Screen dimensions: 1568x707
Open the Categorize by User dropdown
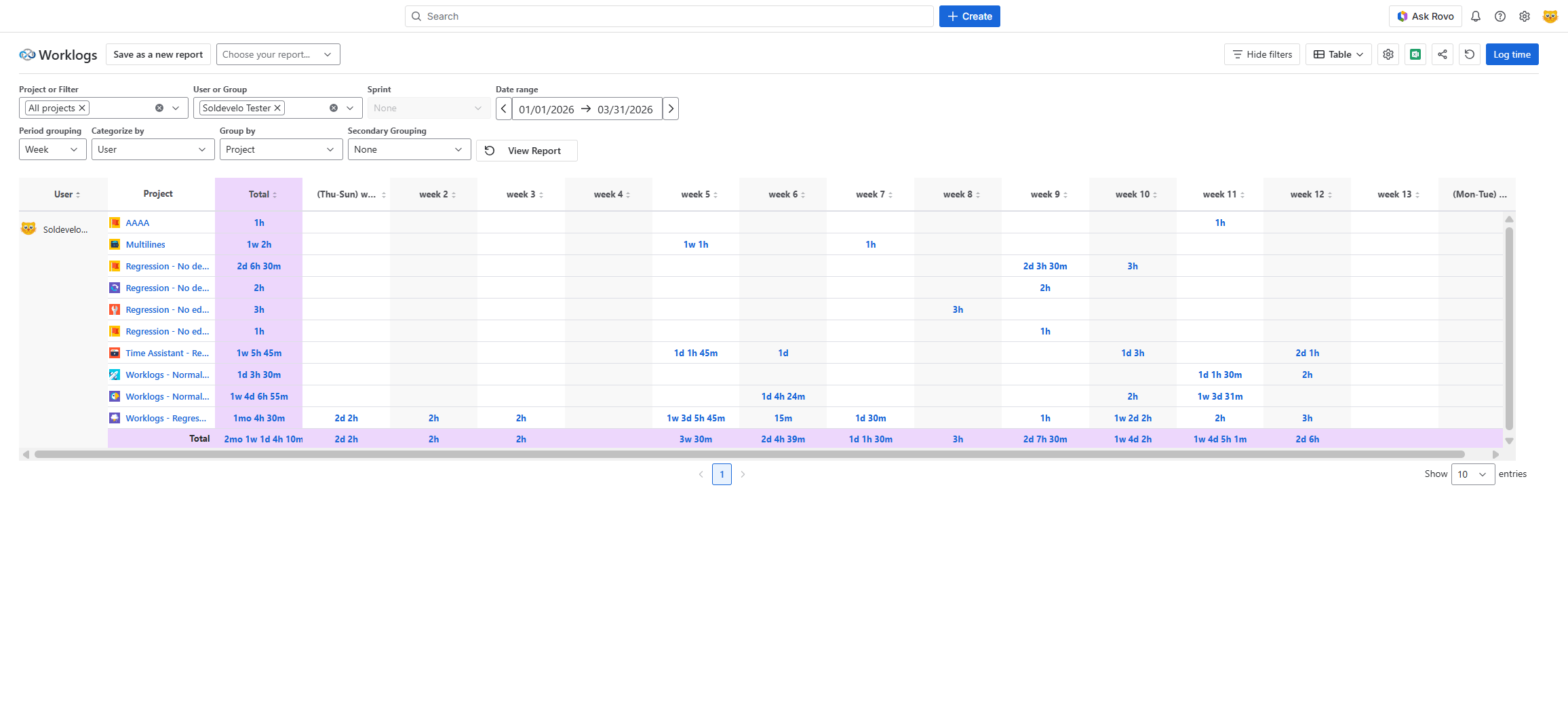(x=153, y=149)
